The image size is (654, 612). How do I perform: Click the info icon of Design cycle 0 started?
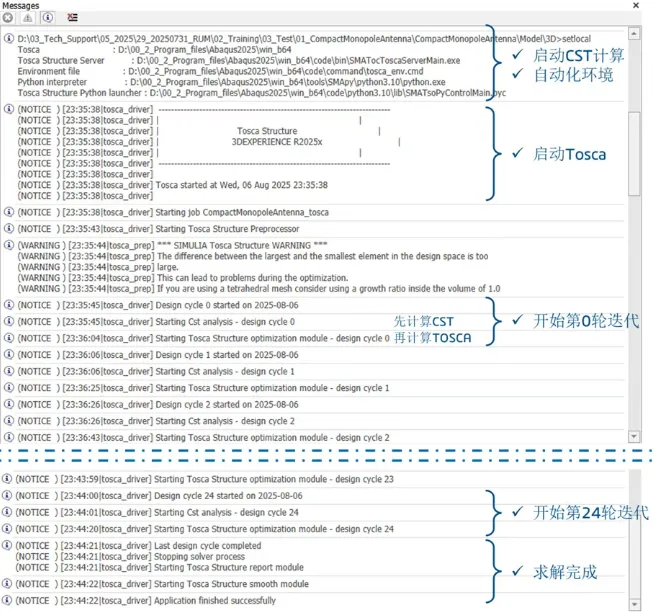pos(9,305)
